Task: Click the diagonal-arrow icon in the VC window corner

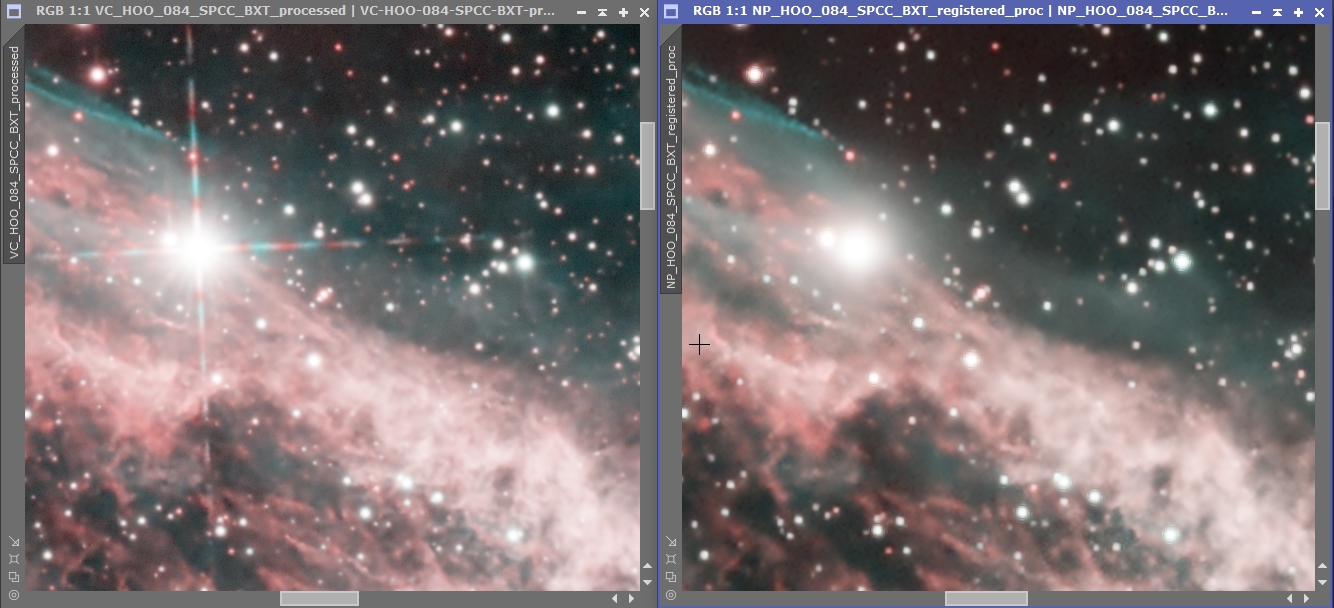Action: coord(13,542)
